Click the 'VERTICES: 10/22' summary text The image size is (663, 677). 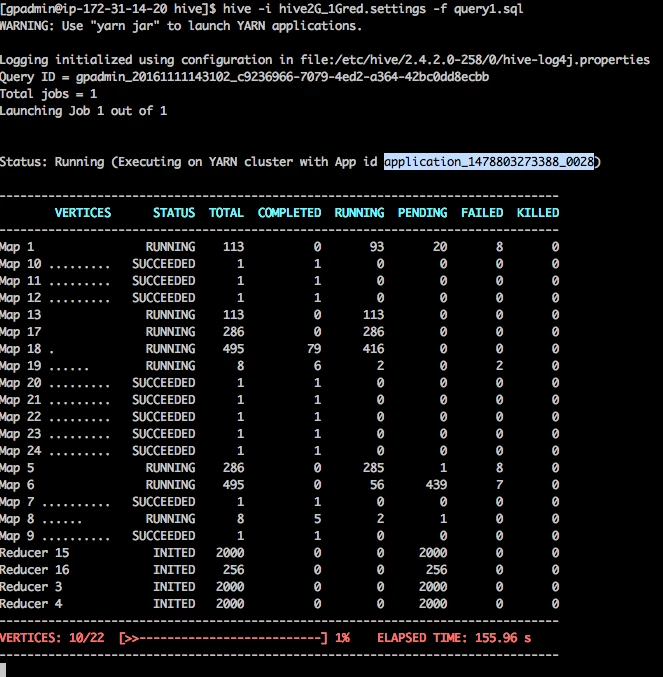tap(52, 638)
